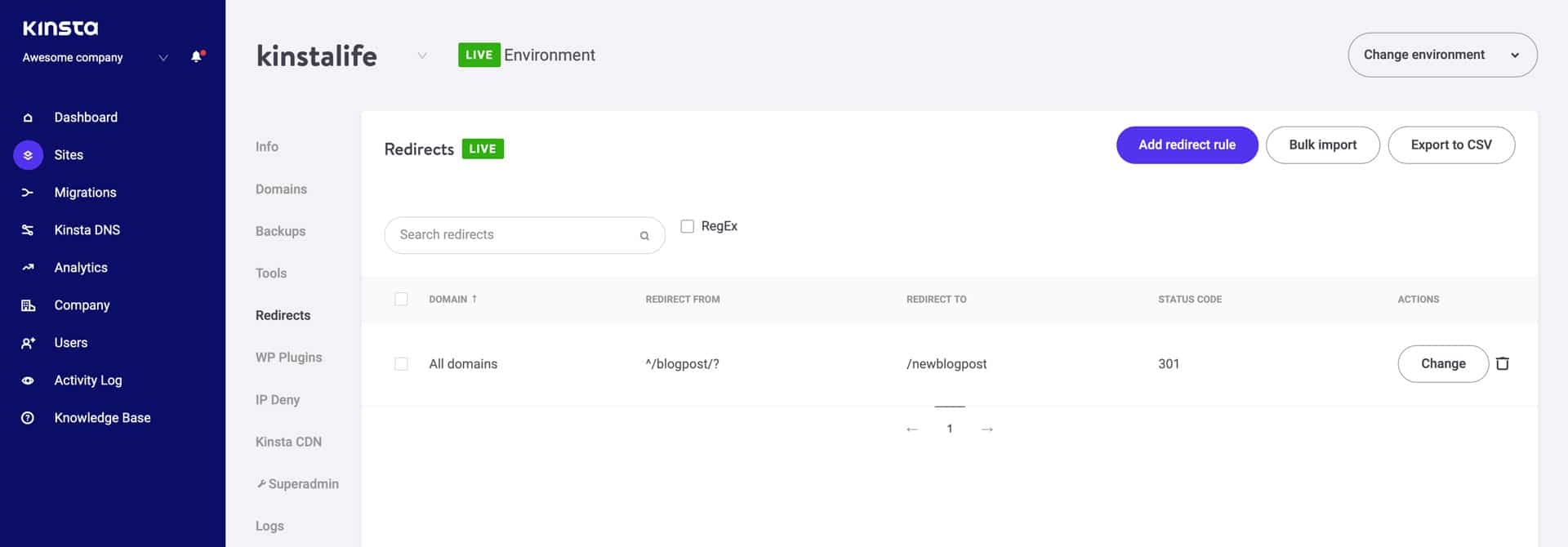Click Add redirect rule button

(x=1187, y=145)
